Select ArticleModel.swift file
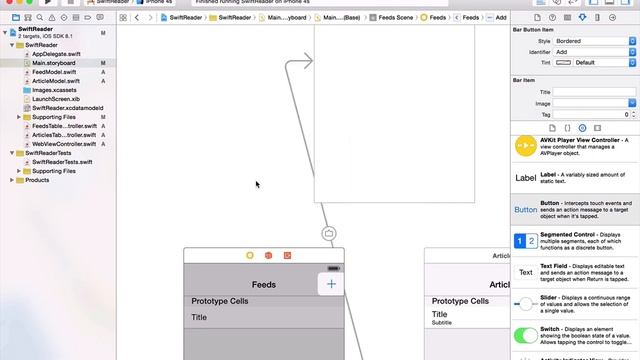Screen dimensions: 640x360 [56, 81]
